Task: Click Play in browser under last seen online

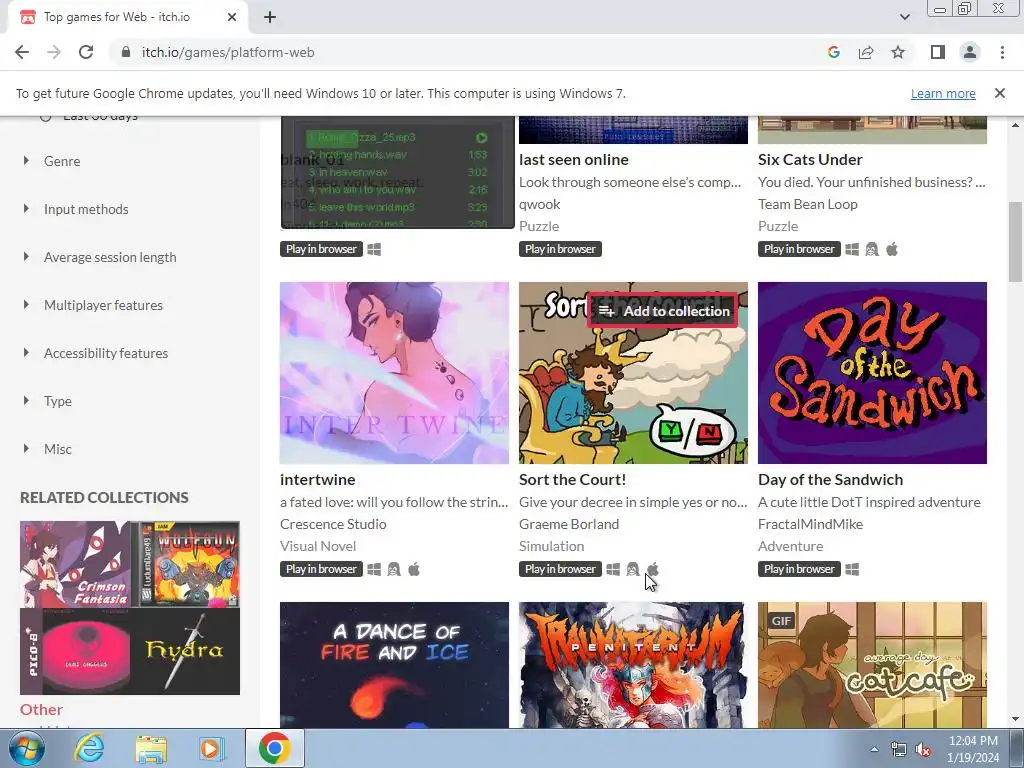Action: pos(560,249)
